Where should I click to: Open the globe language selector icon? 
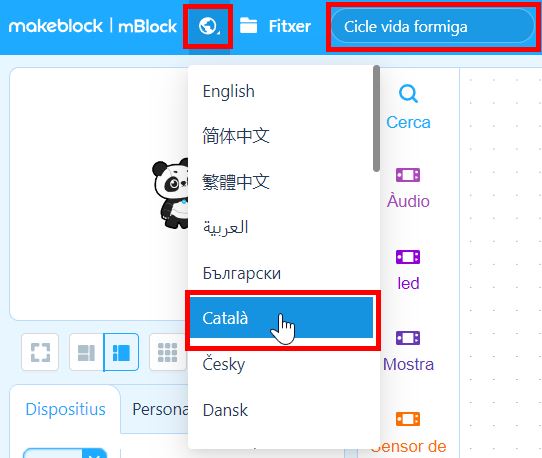pos(208,26)
